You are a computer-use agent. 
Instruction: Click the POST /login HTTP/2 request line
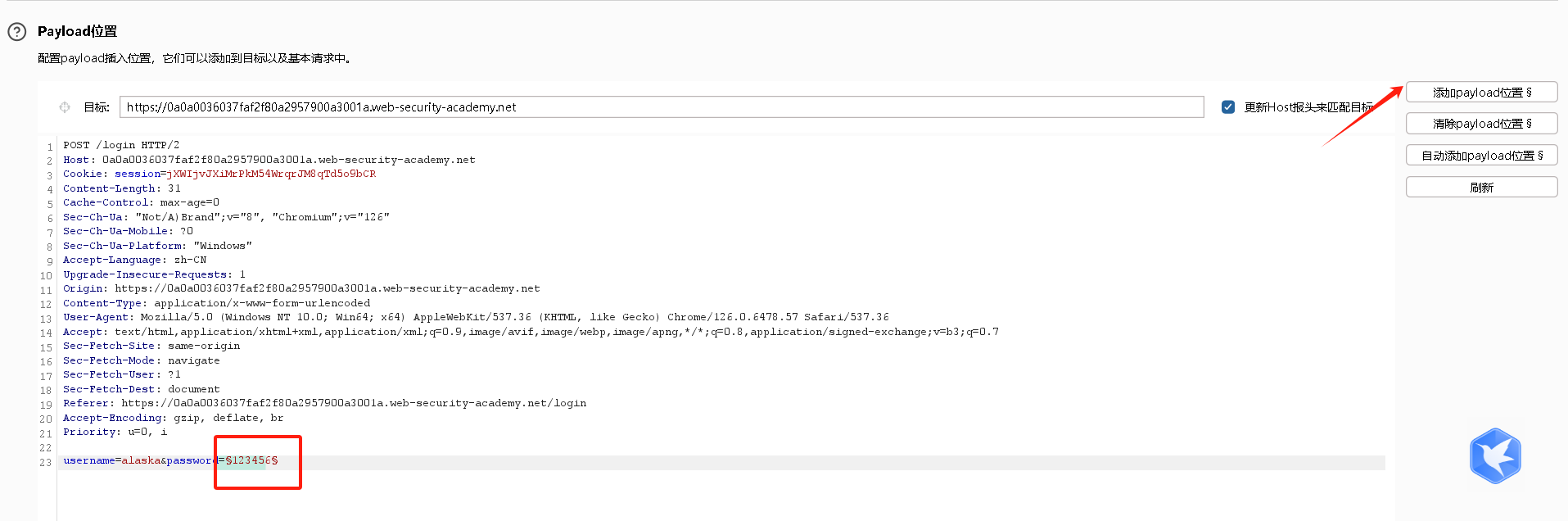click(121, 145)
